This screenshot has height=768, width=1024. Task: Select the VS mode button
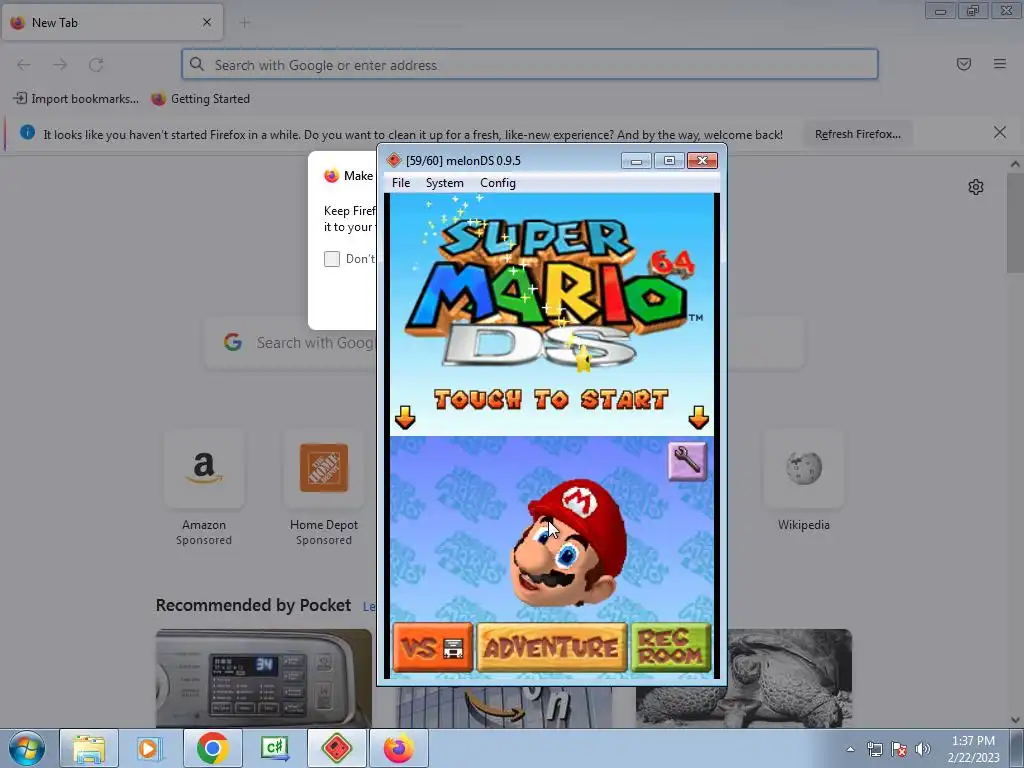pyautogui.click(x=432, y=647)
